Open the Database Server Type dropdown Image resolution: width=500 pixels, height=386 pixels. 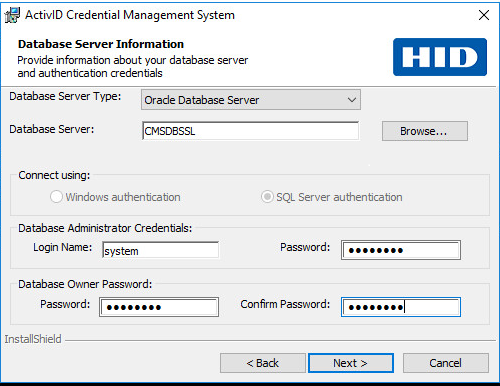tap(251, 100)
